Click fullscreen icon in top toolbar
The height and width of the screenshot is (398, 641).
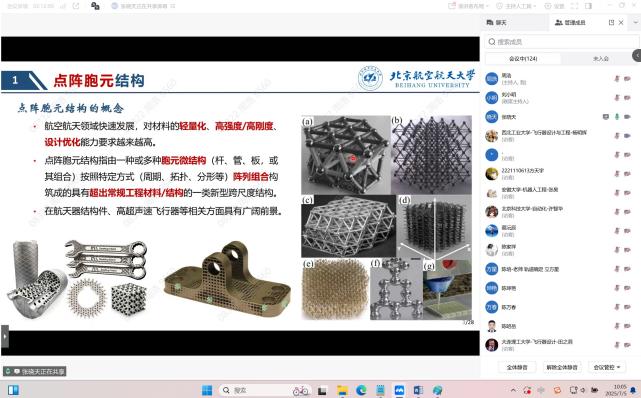[574, 6]
